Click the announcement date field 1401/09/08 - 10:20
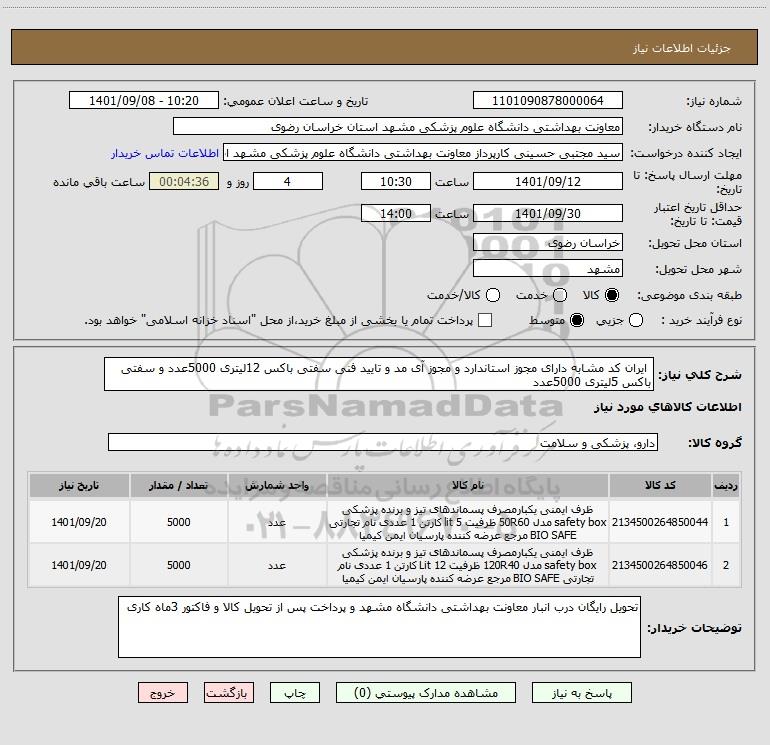770x745 pixels. pos(144,101)
